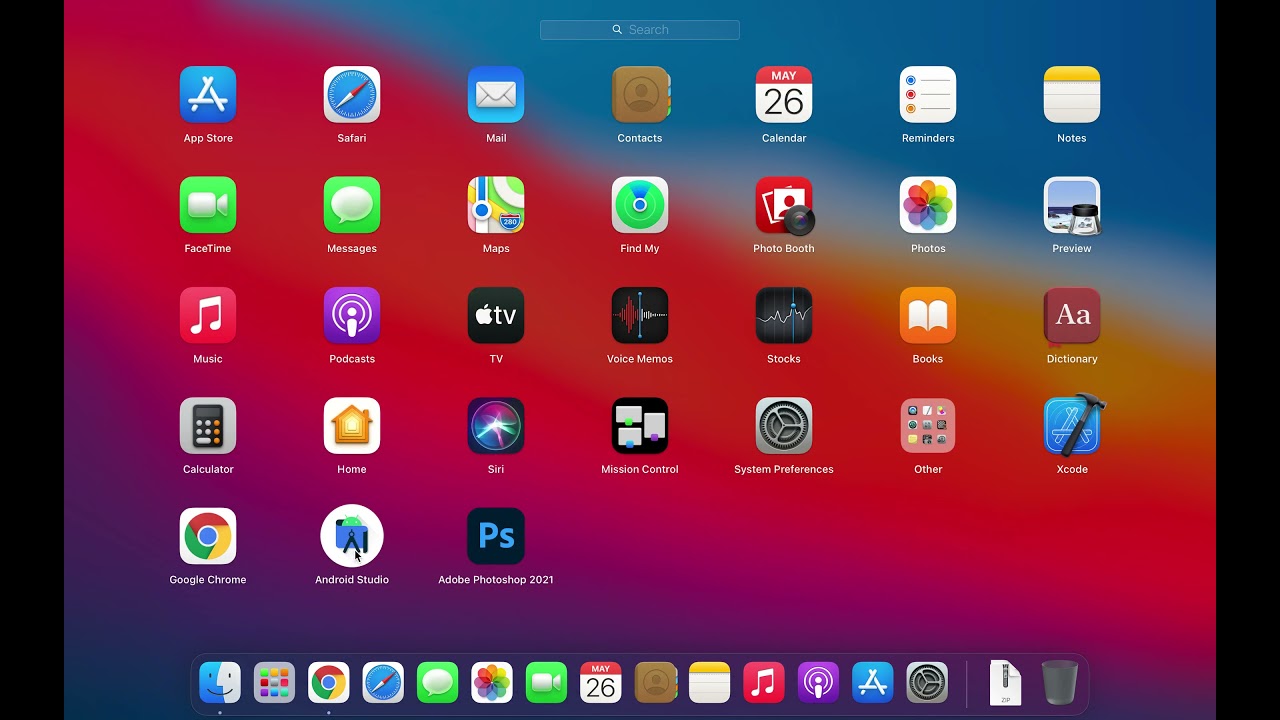The image size is (1280, 720).
Task: Open the ZIP file in the Dock
Action: [1005, 683]
